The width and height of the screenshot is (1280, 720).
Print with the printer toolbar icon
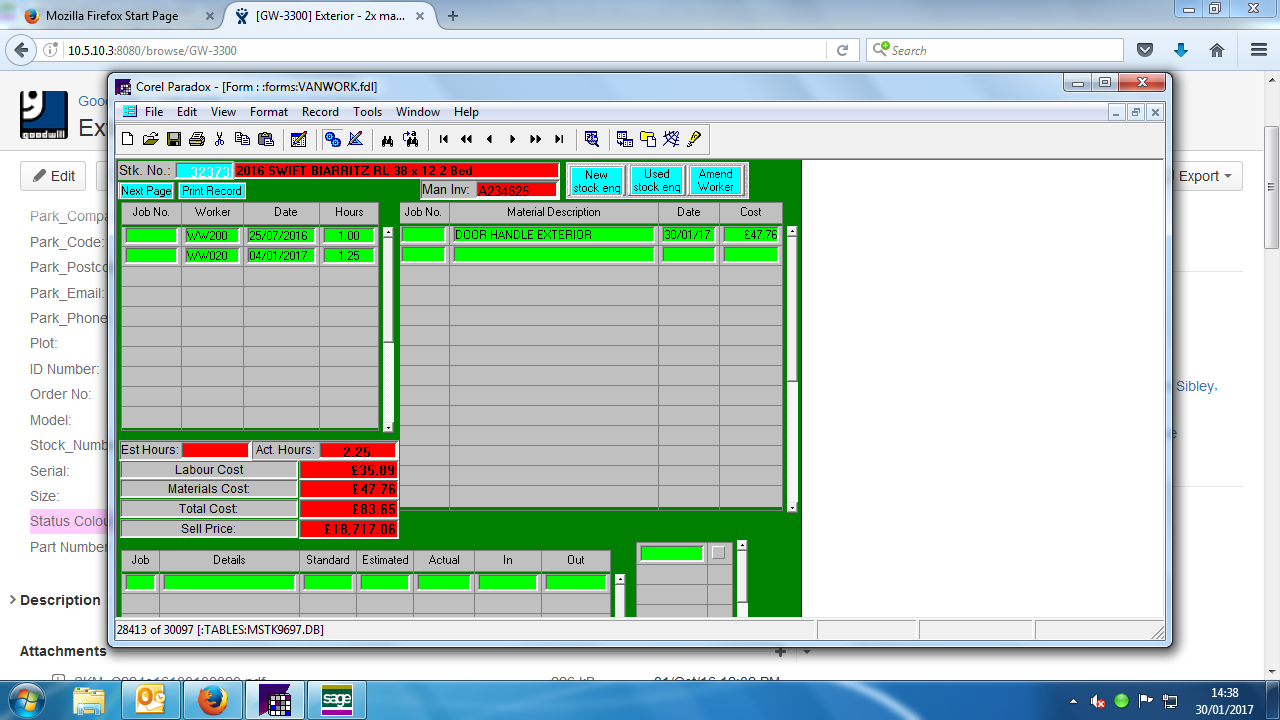click(197, 139)
